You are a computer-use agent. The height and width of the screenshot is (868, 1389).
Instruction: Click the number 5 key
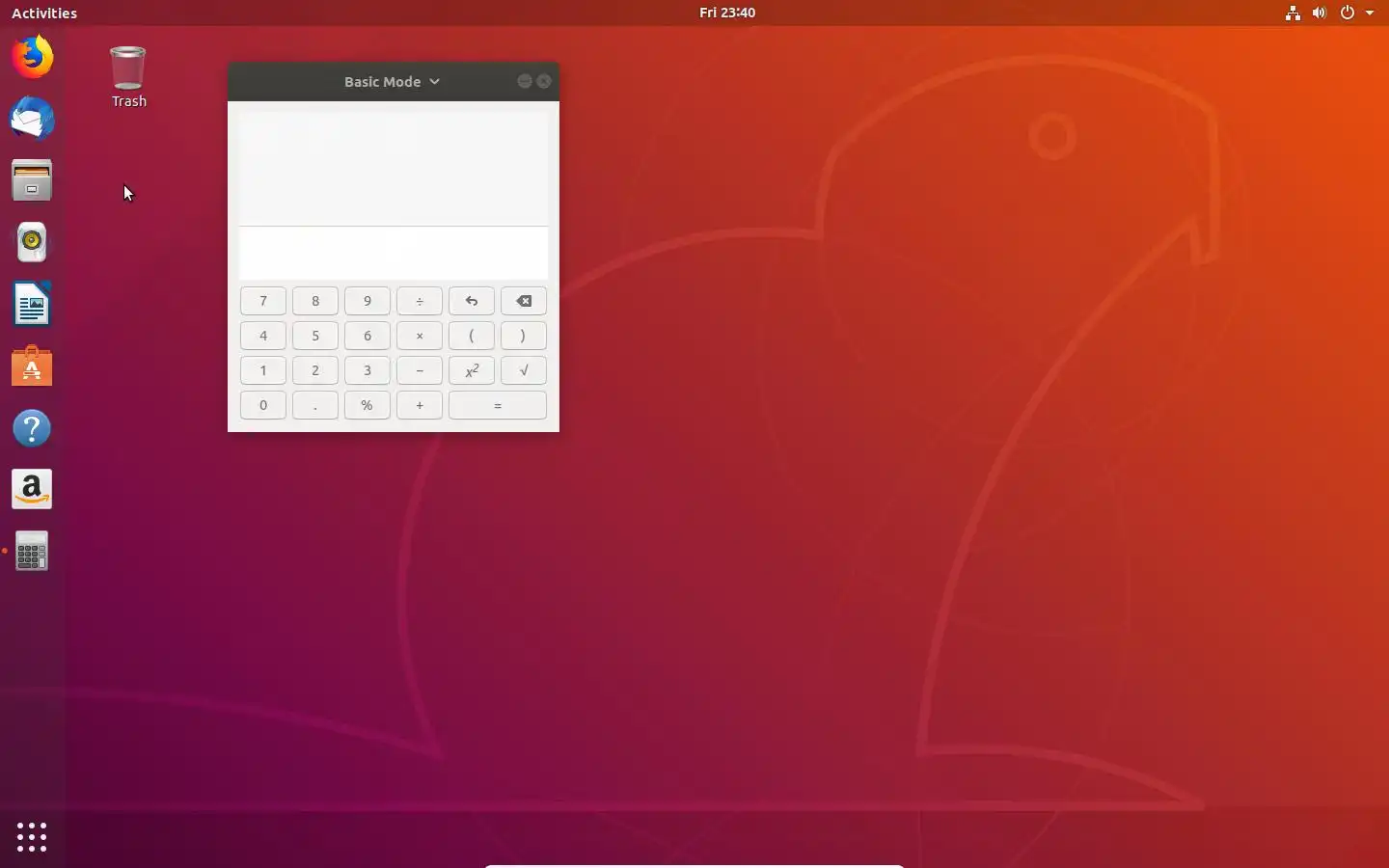pos(315,336)
